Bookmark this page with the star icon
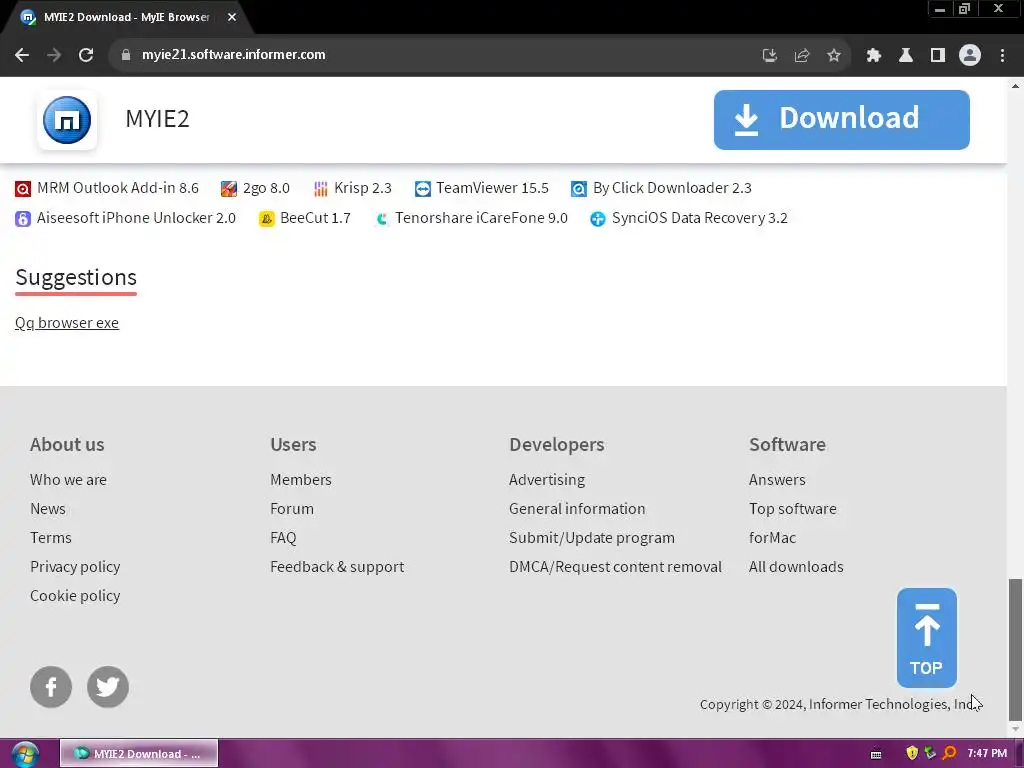1024x768 pixels. 833,55
